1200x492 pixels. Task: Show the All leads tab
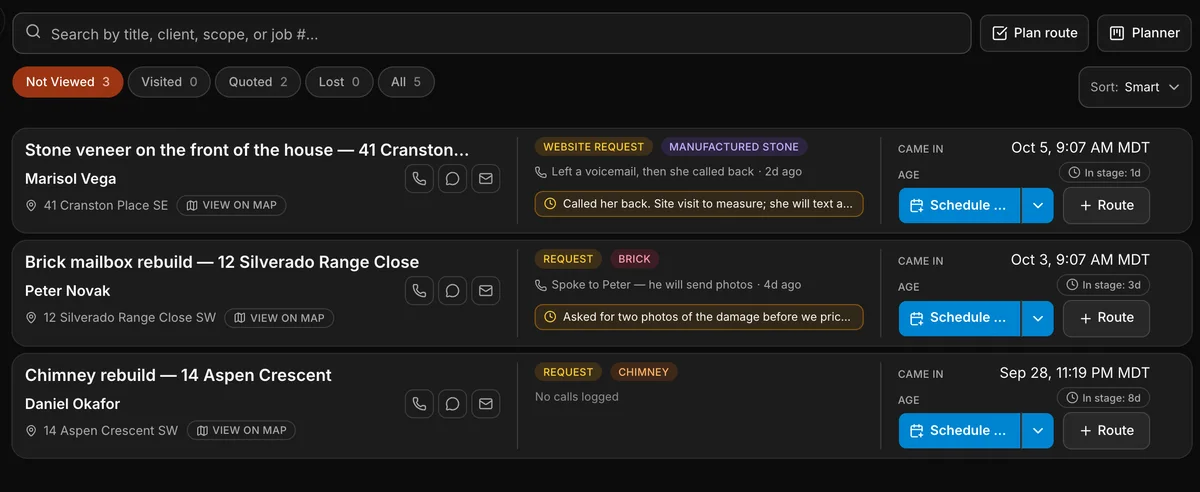[x=406, y=82]
